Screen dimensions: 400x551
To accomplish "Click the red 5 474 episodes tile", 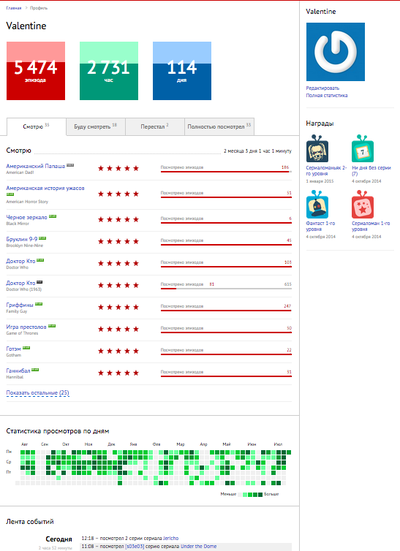I will 36,71.
